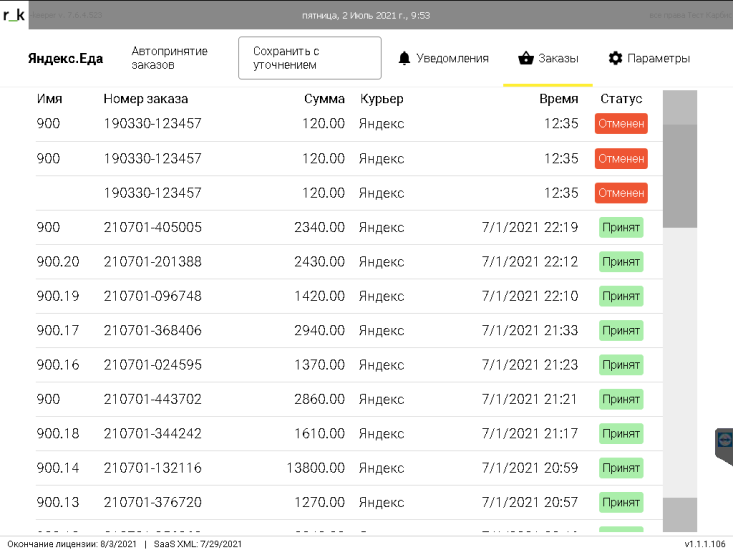Click the SaaS XML: 7/29/2021 status text
Screen dimensions: 733x550
[198, 544]
